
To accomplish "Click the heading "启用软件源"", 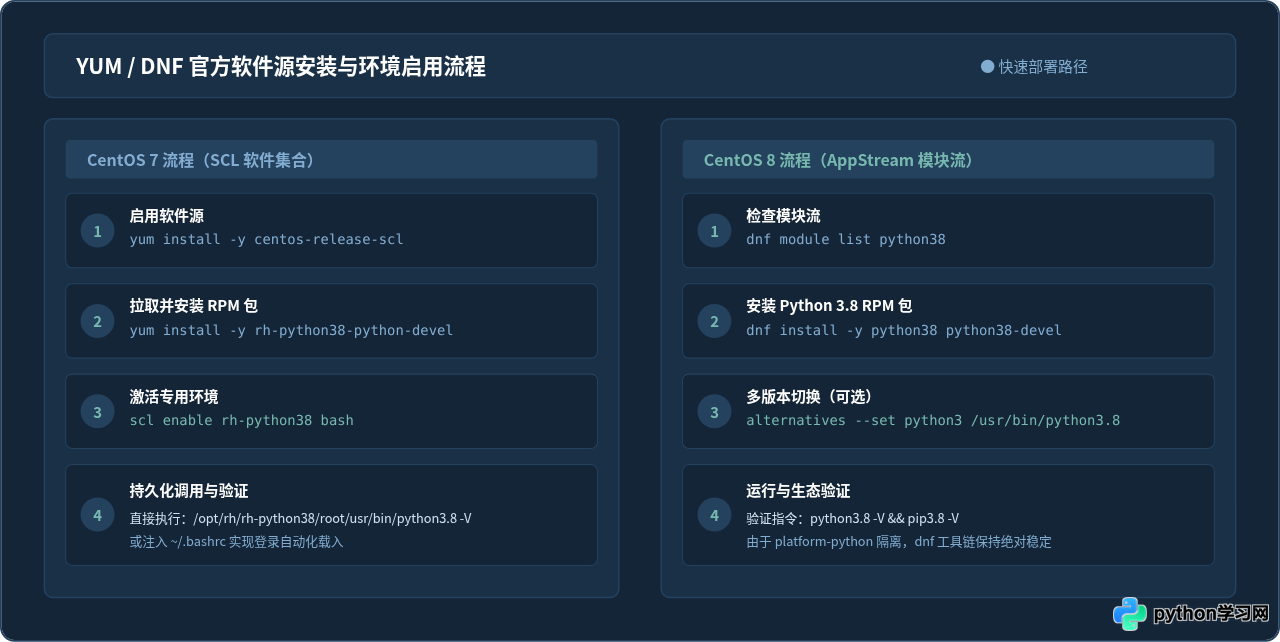I will pos(167,216).
